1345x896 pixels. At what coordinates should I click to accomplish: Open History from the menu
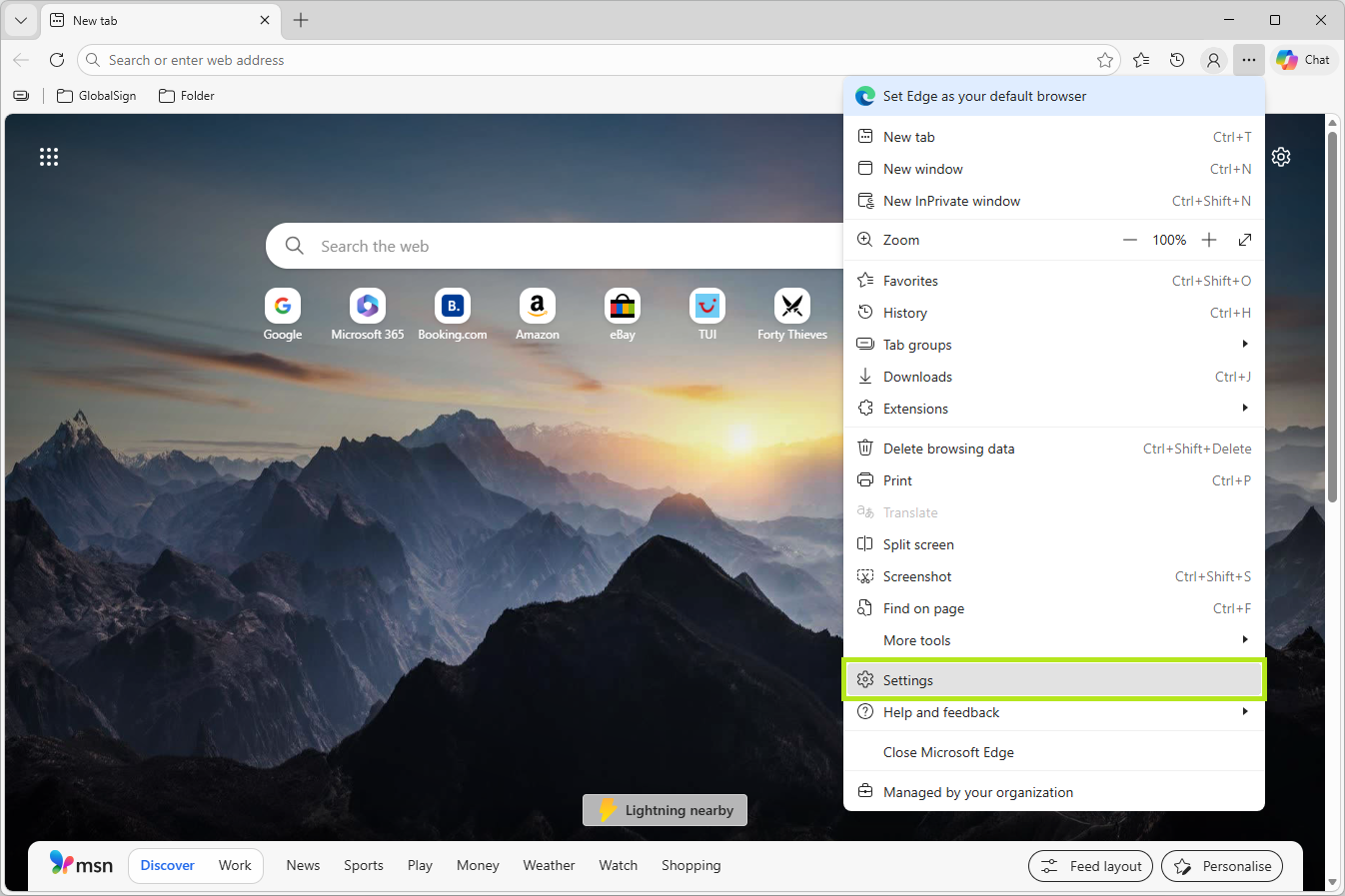coord(1054,313)
